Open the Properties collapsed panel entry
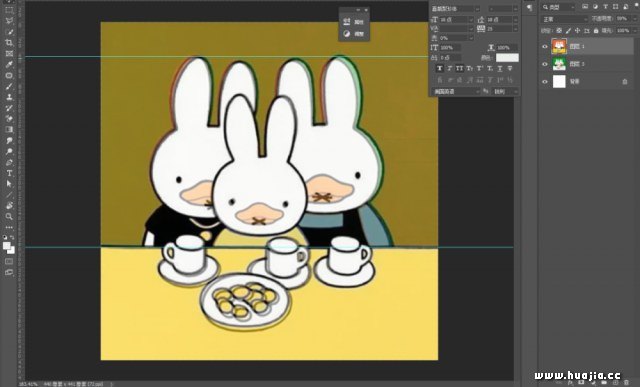Screen dimensions: 640x387 click(354, 22)
